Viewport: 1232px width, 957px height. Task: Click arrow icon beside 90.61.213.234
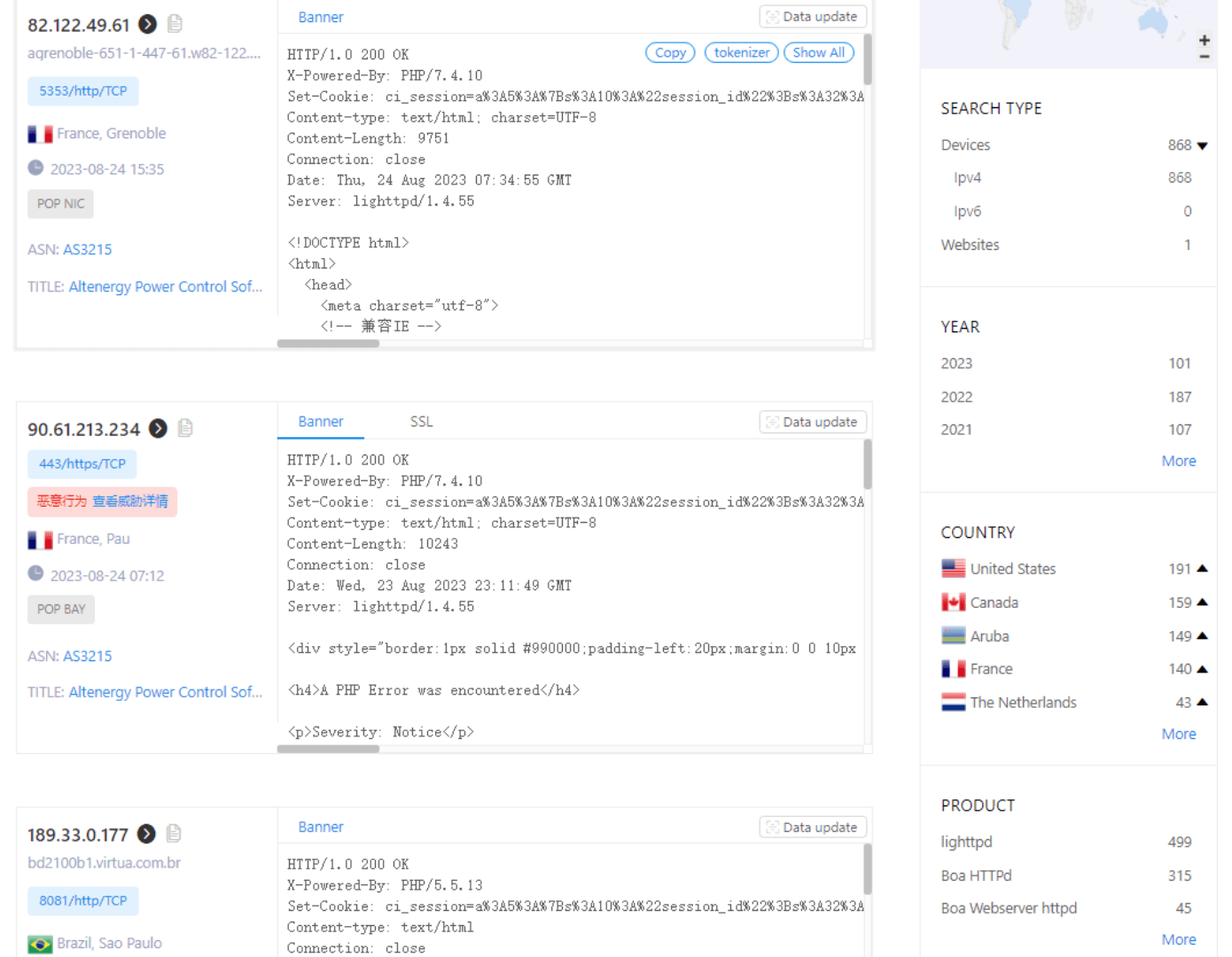pos(158,429)
